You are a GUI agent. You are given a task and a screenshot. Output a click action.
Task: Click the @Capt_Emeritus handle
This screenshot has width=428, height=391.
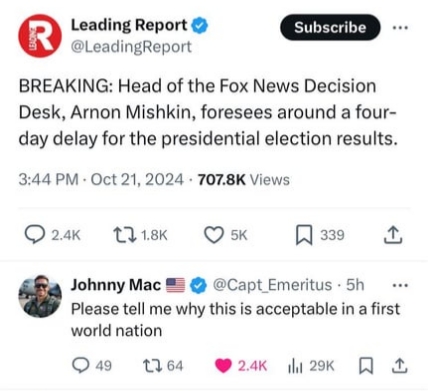272,285
